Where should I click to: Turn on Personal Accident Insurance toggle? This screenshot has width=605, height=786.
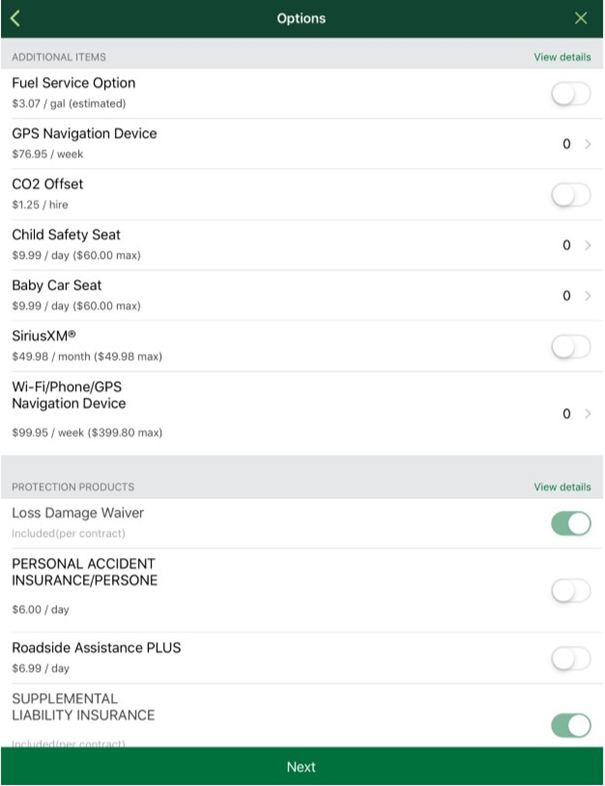pos(571,591)
